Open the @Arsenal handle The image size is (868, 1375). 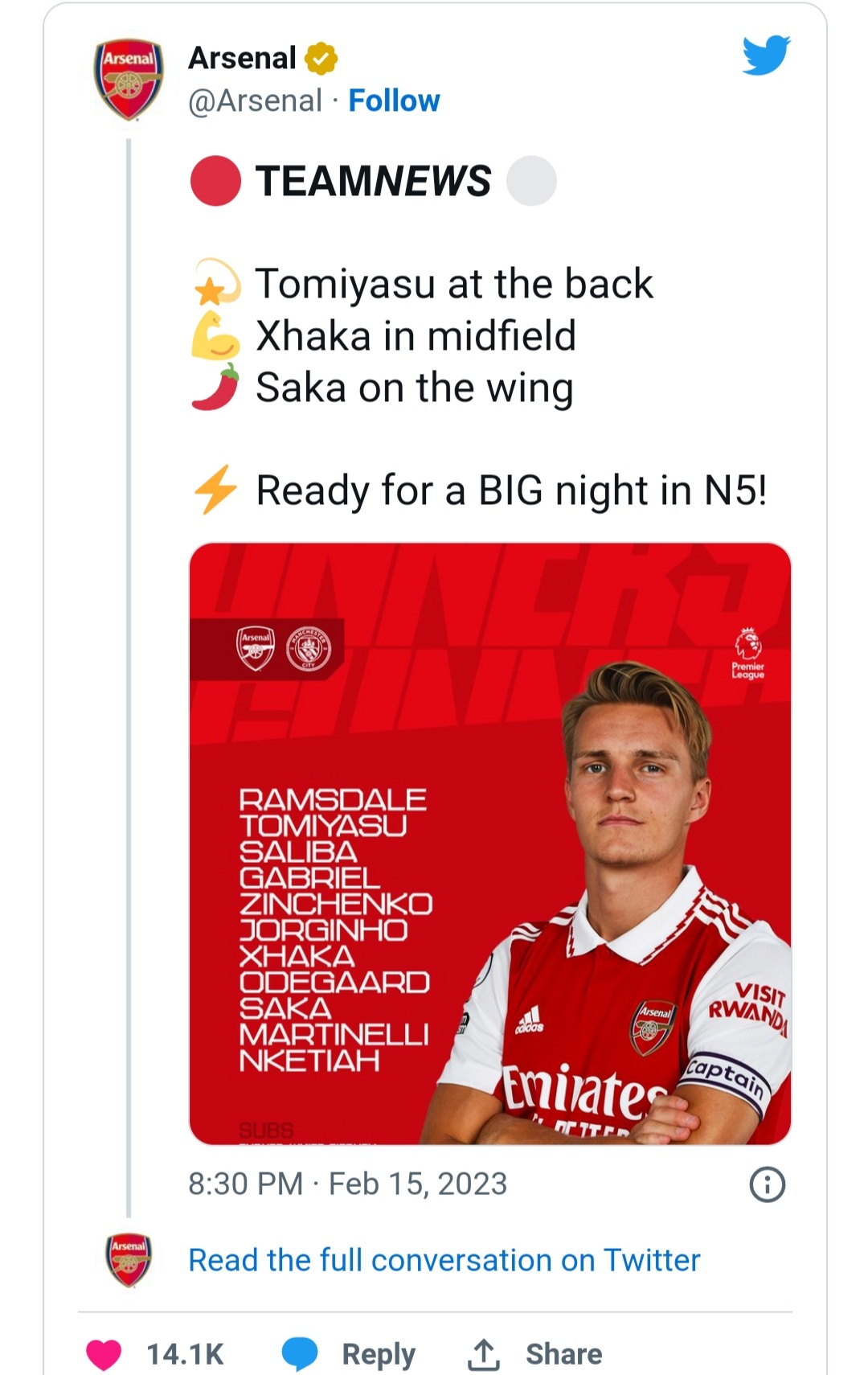pos(255,101)
